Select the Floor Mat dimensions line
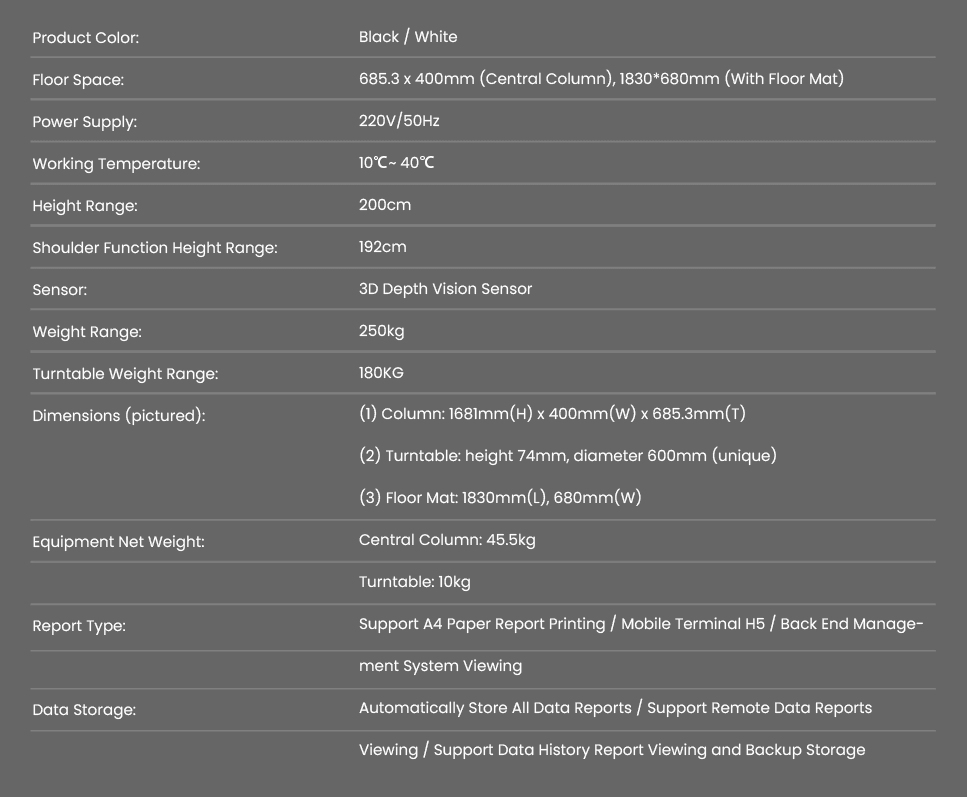 click(500, 498)
